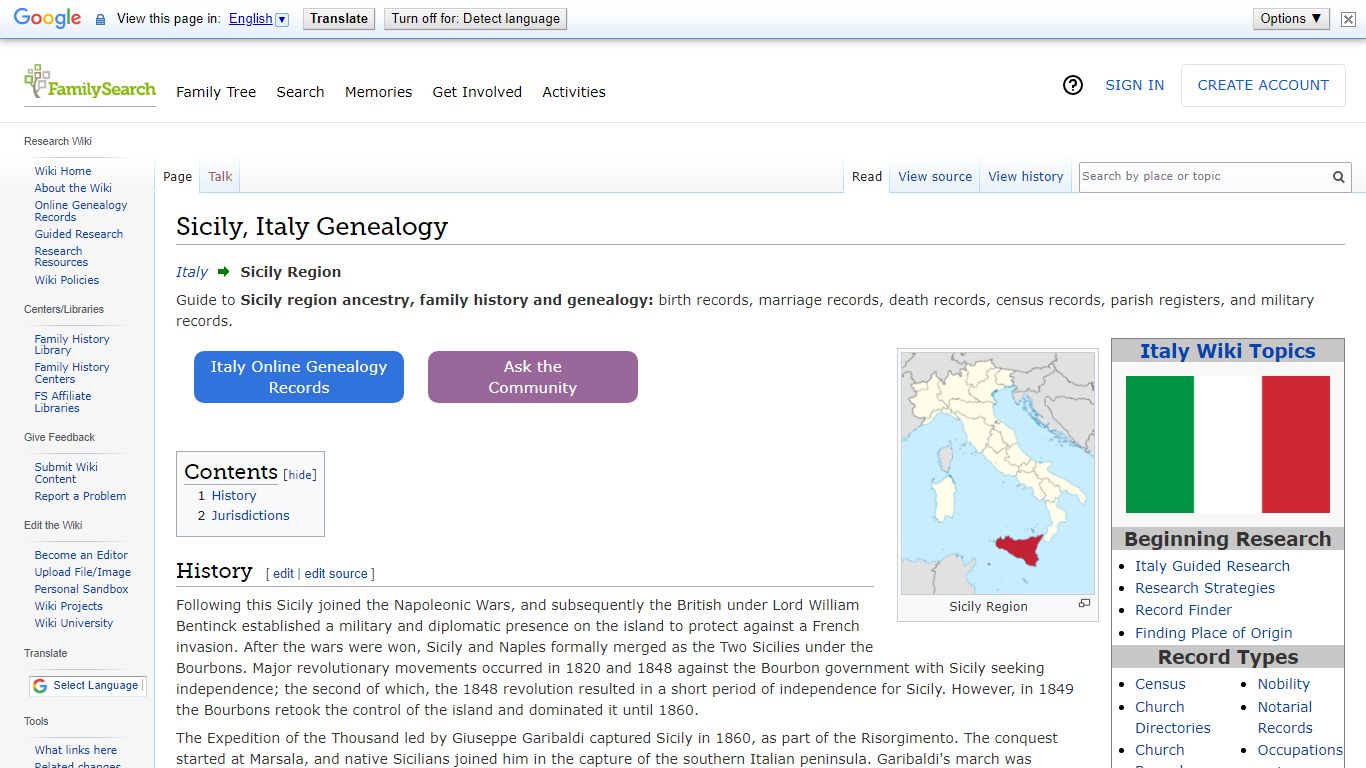
Task: Click SIGN IN link
Action: pos(1134,85)
